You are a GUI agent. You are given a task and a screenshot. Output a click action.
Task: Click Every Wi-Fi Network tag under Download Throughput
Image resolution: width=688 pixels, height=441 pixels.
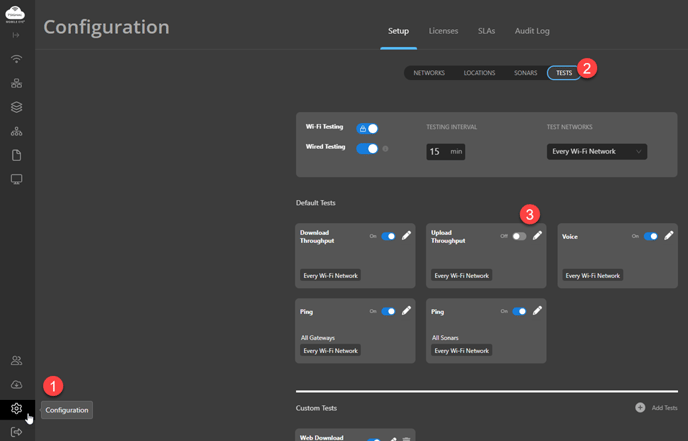330,276
